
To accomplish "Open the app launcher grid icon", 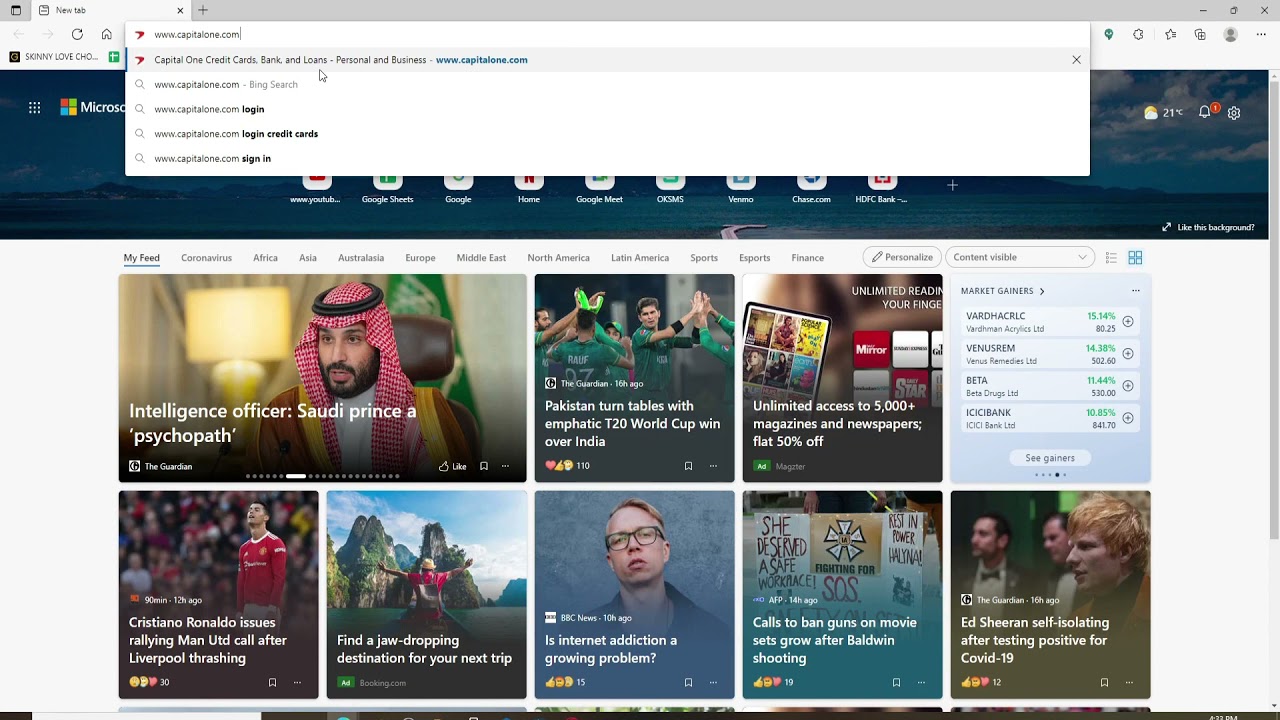I will click(x=35, y=107).
